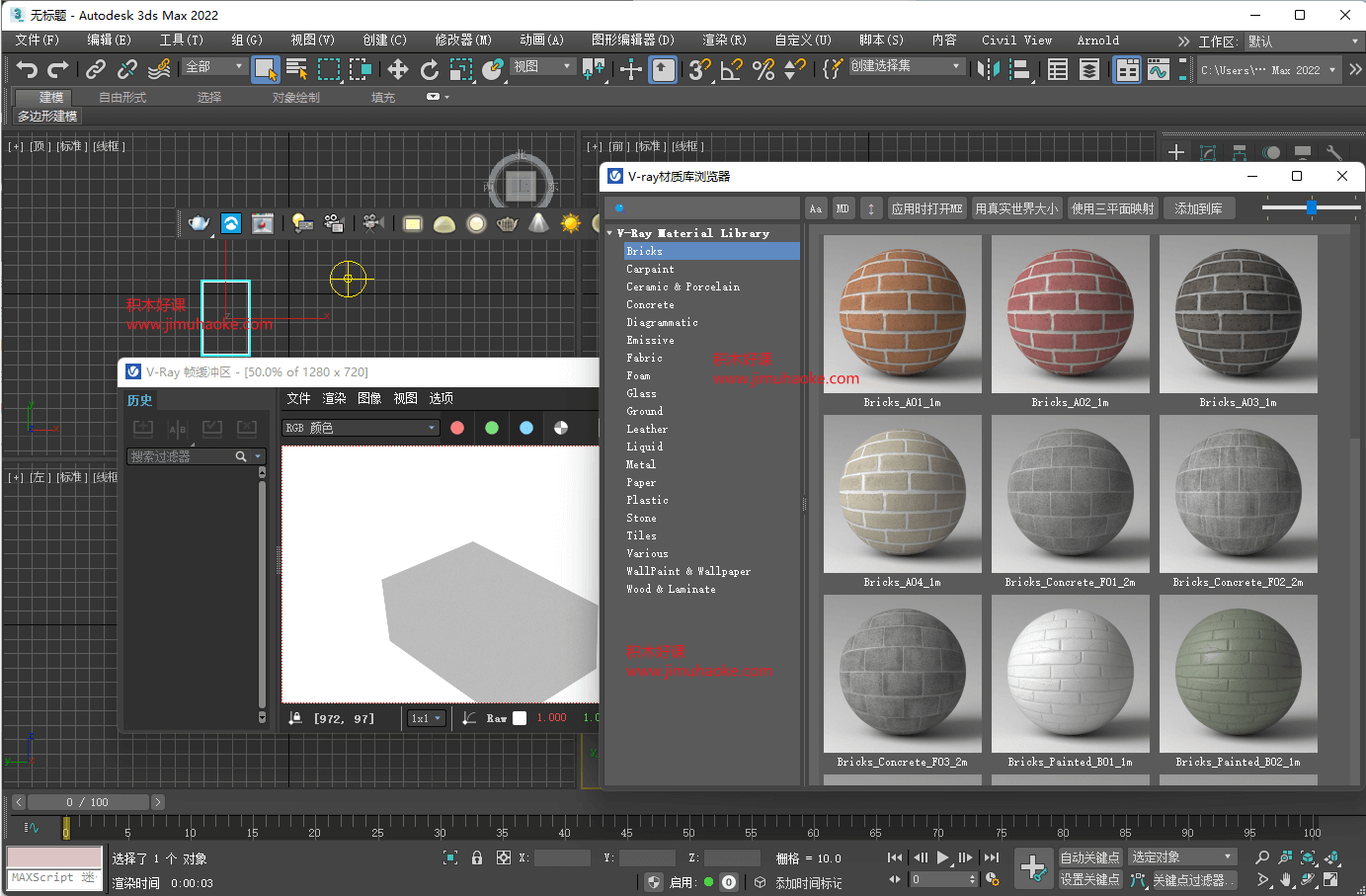Open the 修改器(M) menu
Screen dimensions: 1366x896
click(x=463, y=41)
